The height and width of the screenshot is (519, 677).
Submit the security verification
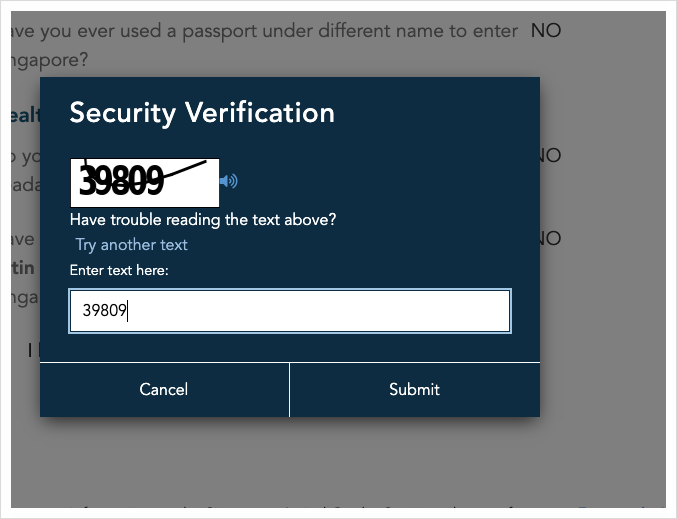[414, 389]
